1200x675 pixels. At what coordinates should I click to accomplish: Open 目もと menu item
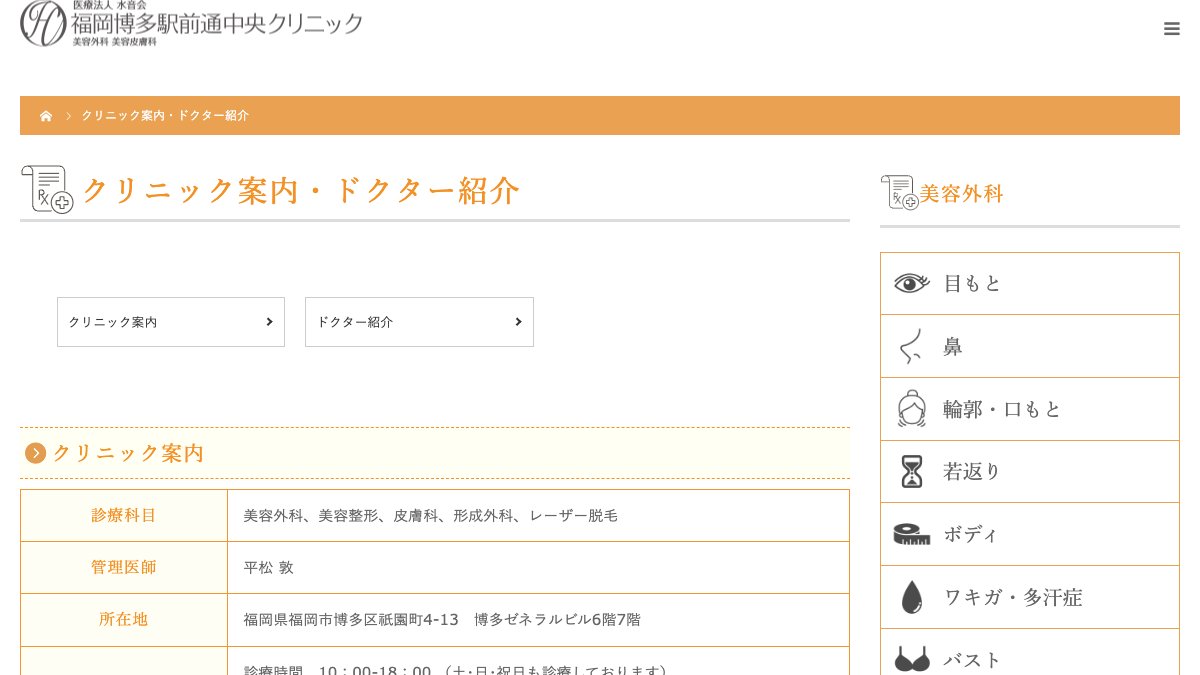pyautogui.click(x=1030, y=284)
